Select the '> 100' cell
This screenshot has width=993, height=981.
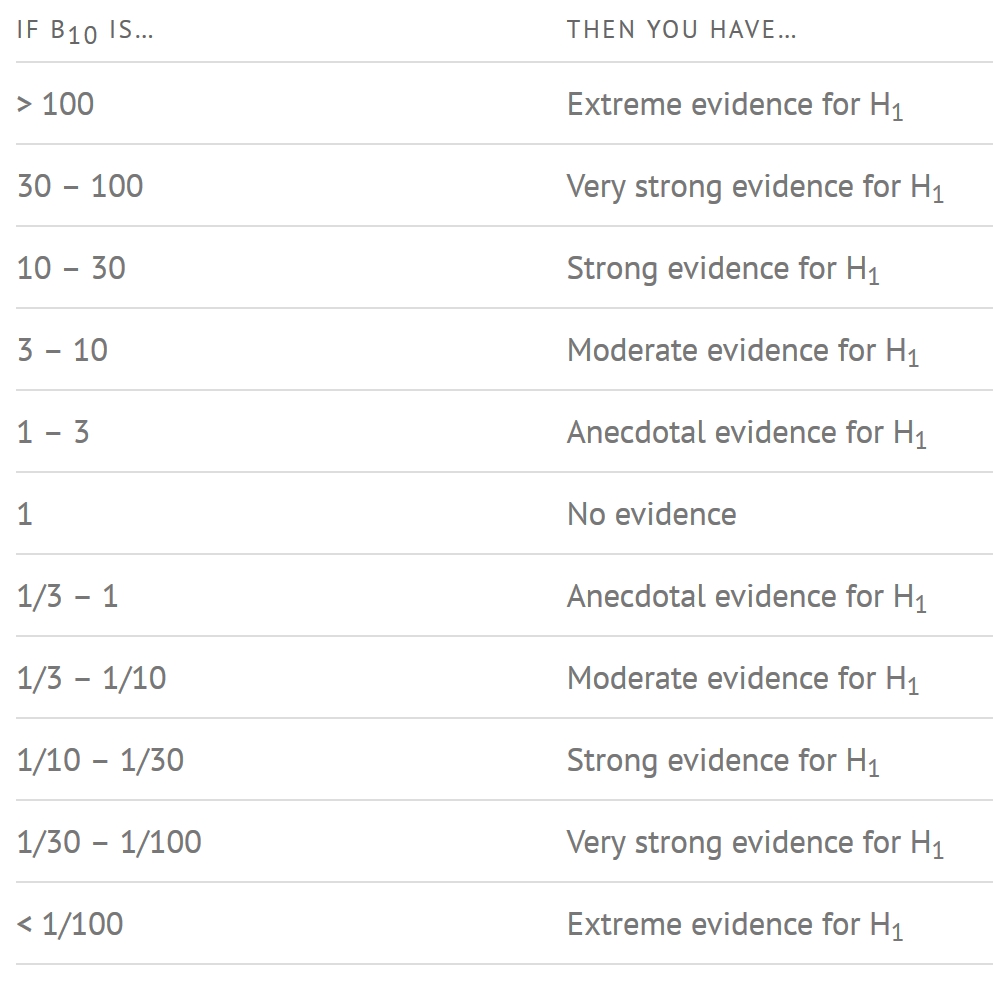click(x=56, y=104)
